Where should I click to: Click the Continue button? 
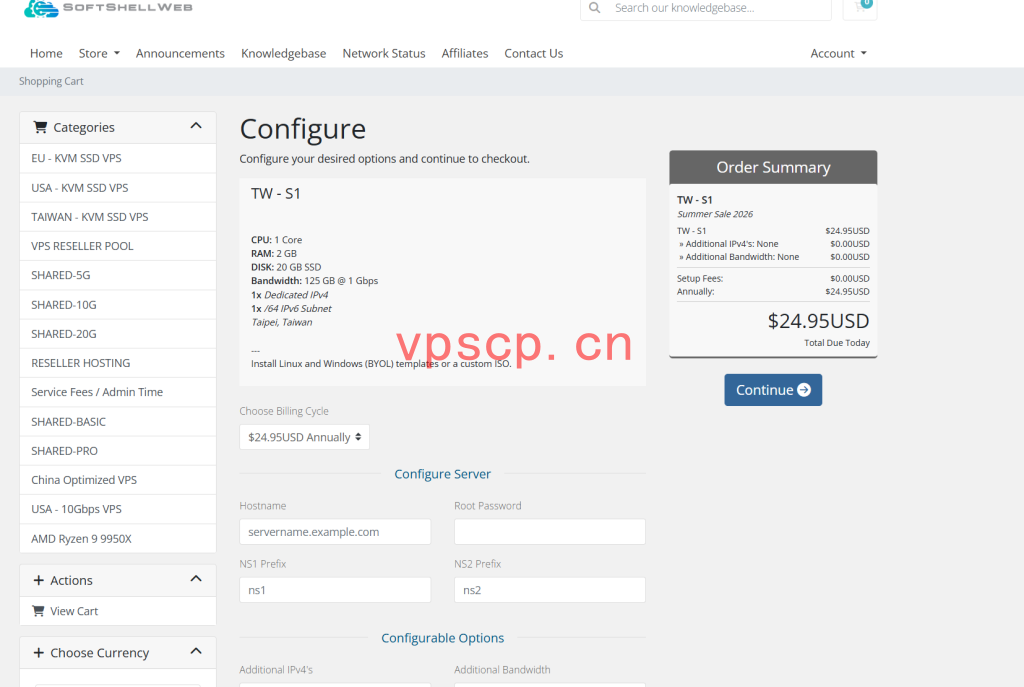(773, 390)
